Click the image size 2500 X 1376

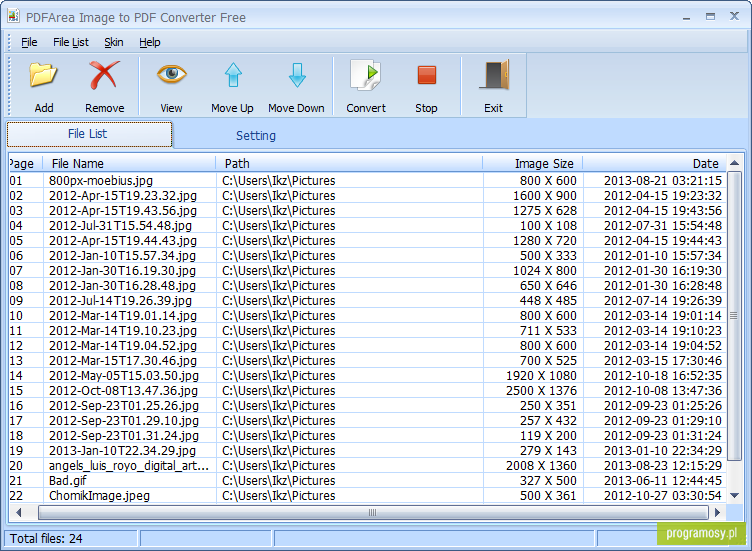pos(541,391)
